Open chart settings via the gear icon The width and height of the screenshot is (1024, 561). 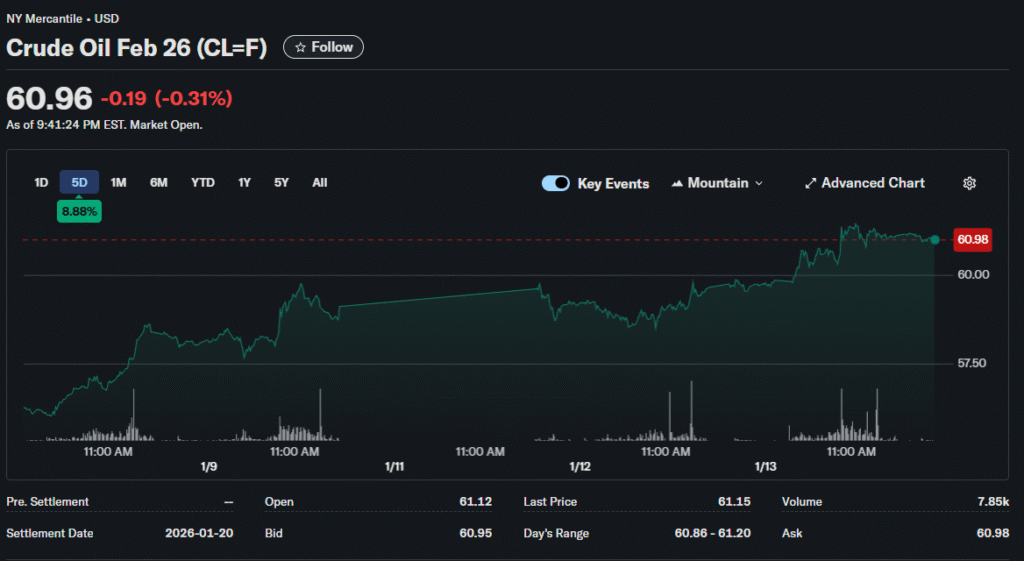tap(969, 183)
